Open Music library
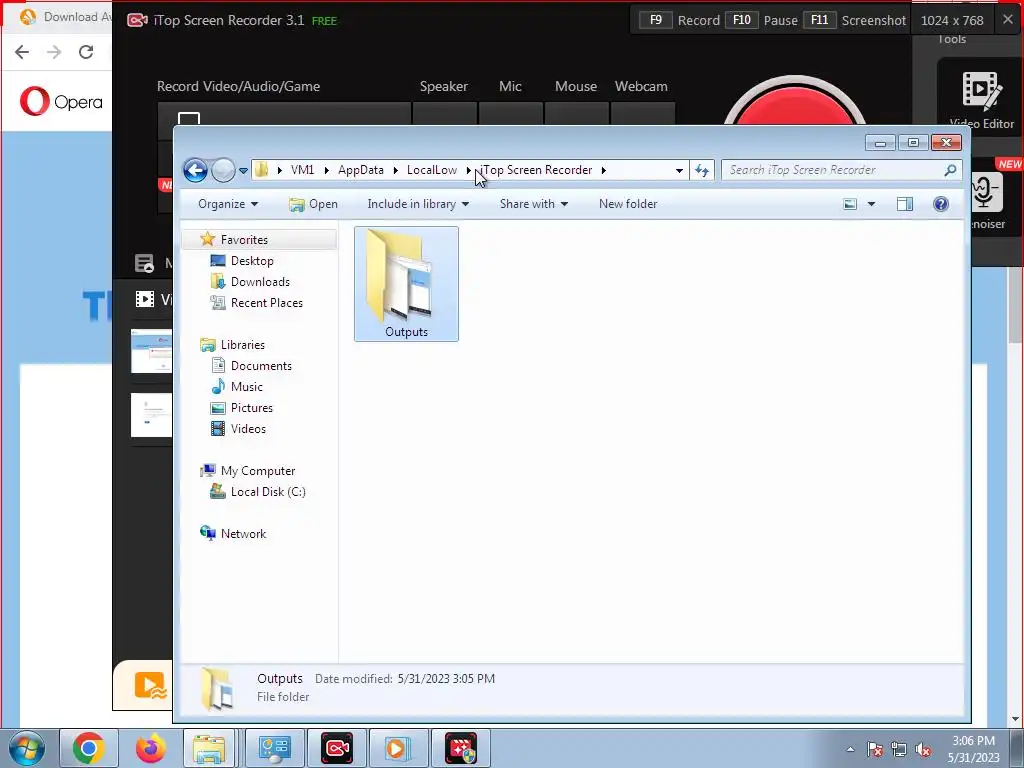 pyautogui.click(x=246, y=387)
